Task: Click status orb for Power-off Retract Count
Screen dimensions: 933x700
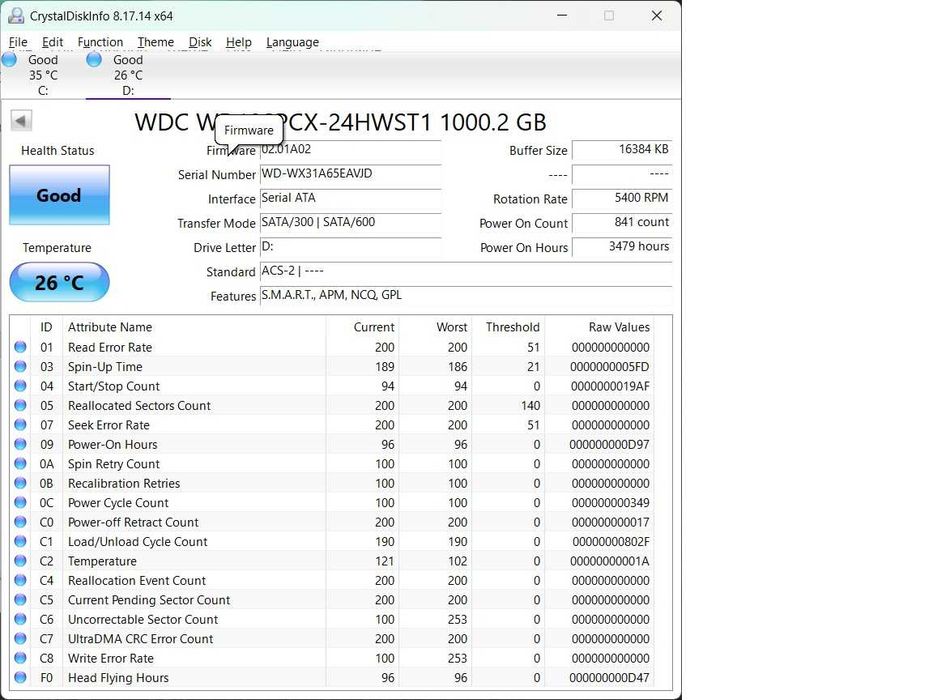Action: tap(20, 521)
